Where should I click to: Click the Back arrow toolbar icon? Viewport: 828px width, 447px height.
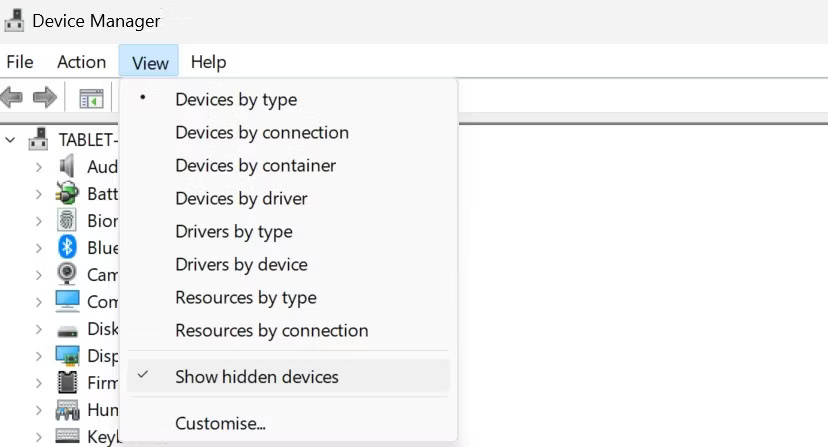(x=12, y=98)
